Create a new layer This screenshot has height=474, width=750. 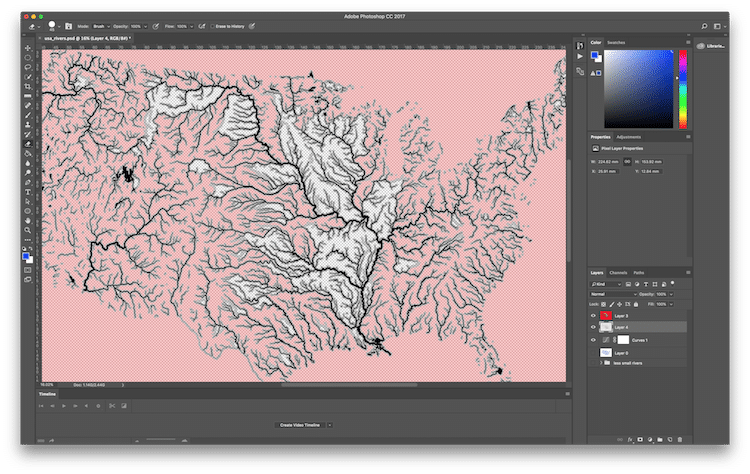click(x=670, y=439)
